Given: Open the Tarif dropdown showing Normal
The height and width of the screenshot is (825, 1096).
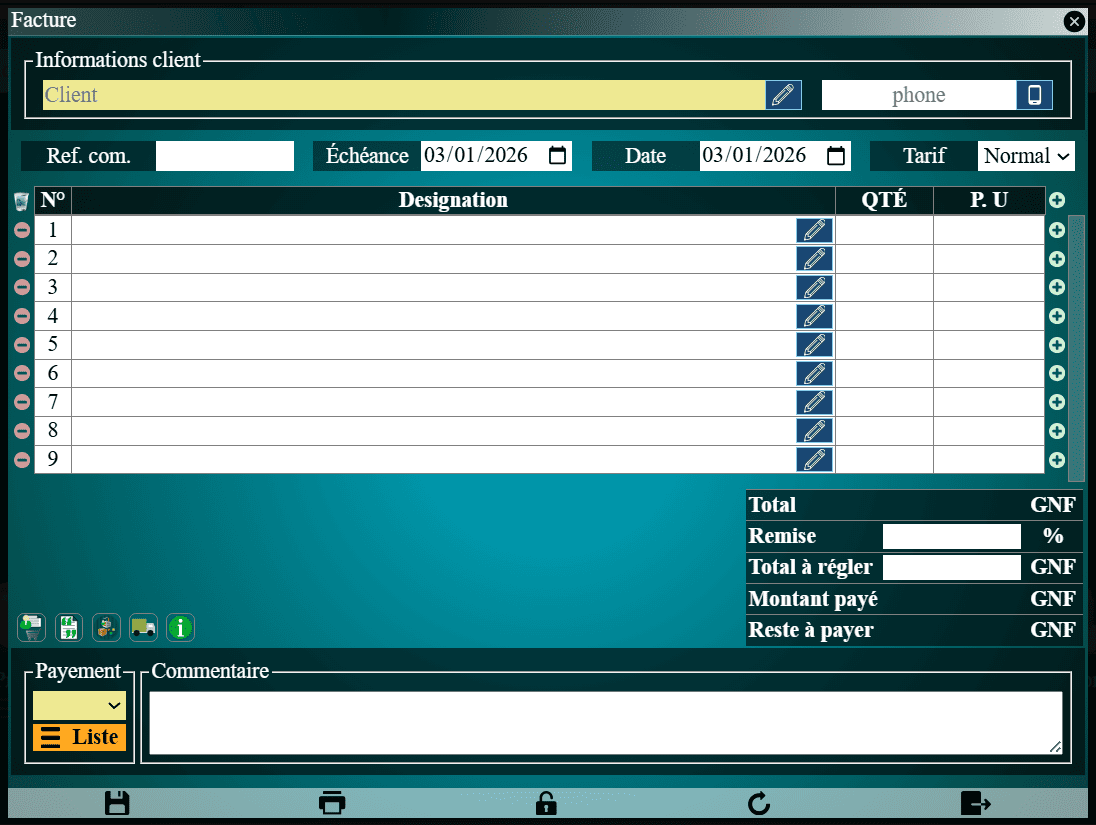Looking at the screenshot, I should coord(1026,156).
